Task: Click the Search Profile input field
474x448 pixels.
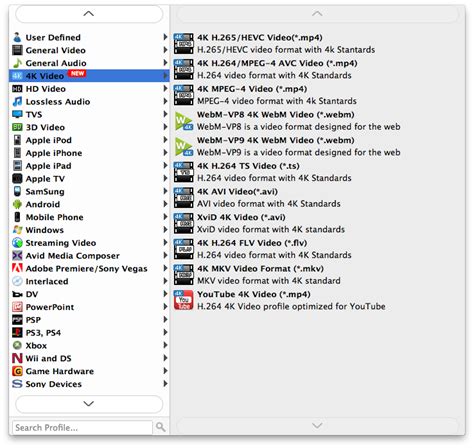Action: (x=82, y=427)
